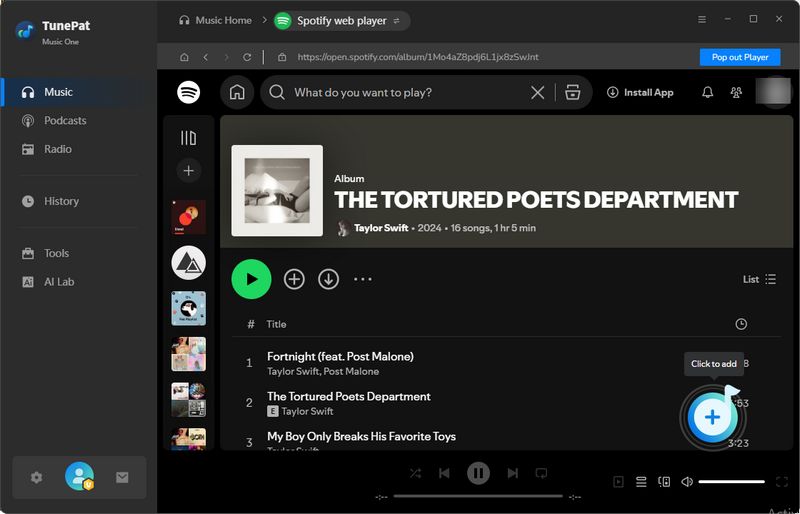
Task: Select Podcasts in the sidebar
Action: point(65,120)
